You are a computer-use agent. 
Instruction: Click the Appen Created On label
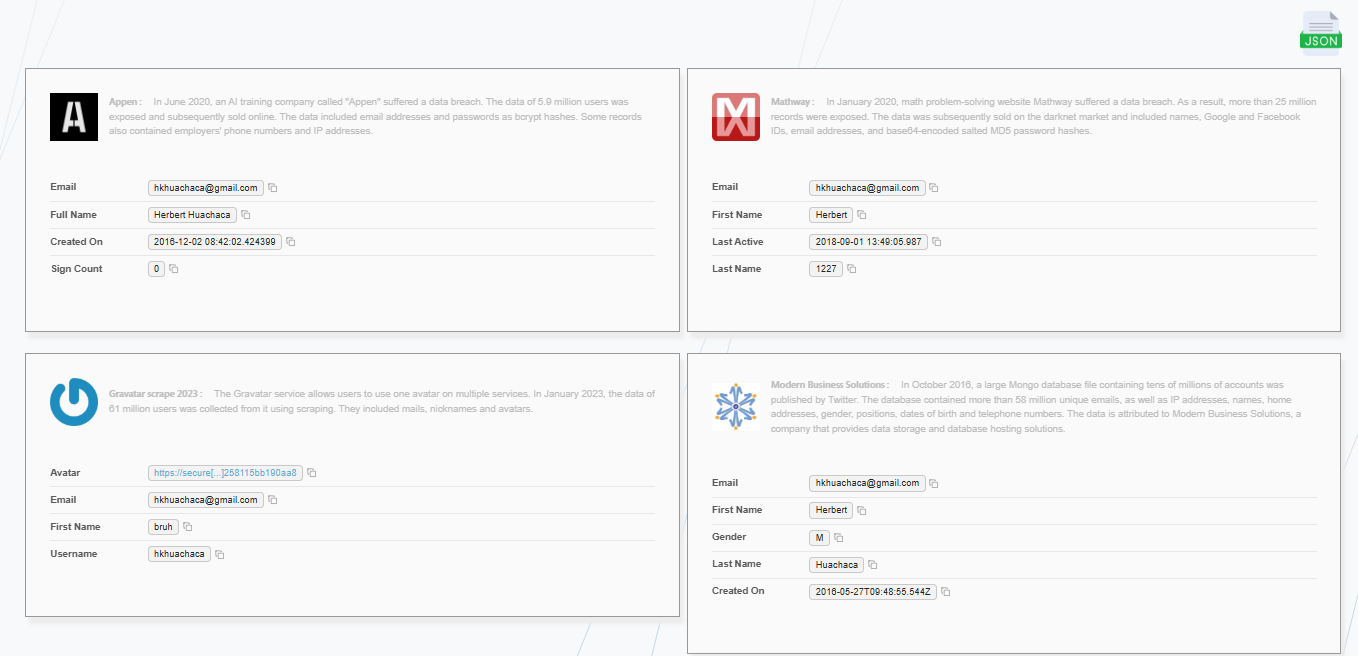point(76,242)
